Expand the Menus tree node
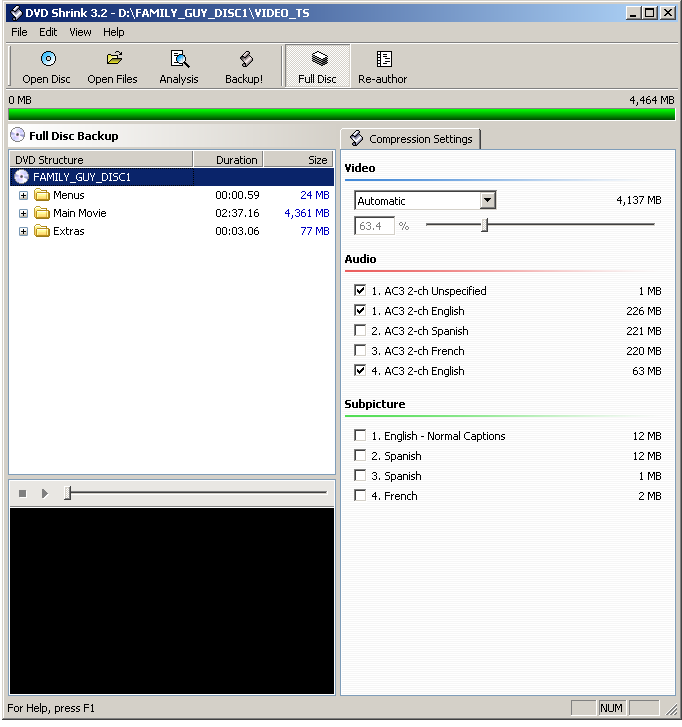 (x=23, y=195)
